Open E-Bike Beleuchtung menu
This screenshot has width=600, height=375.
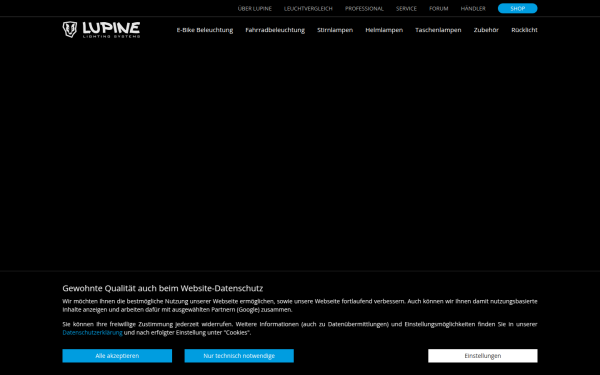point(205,30)
